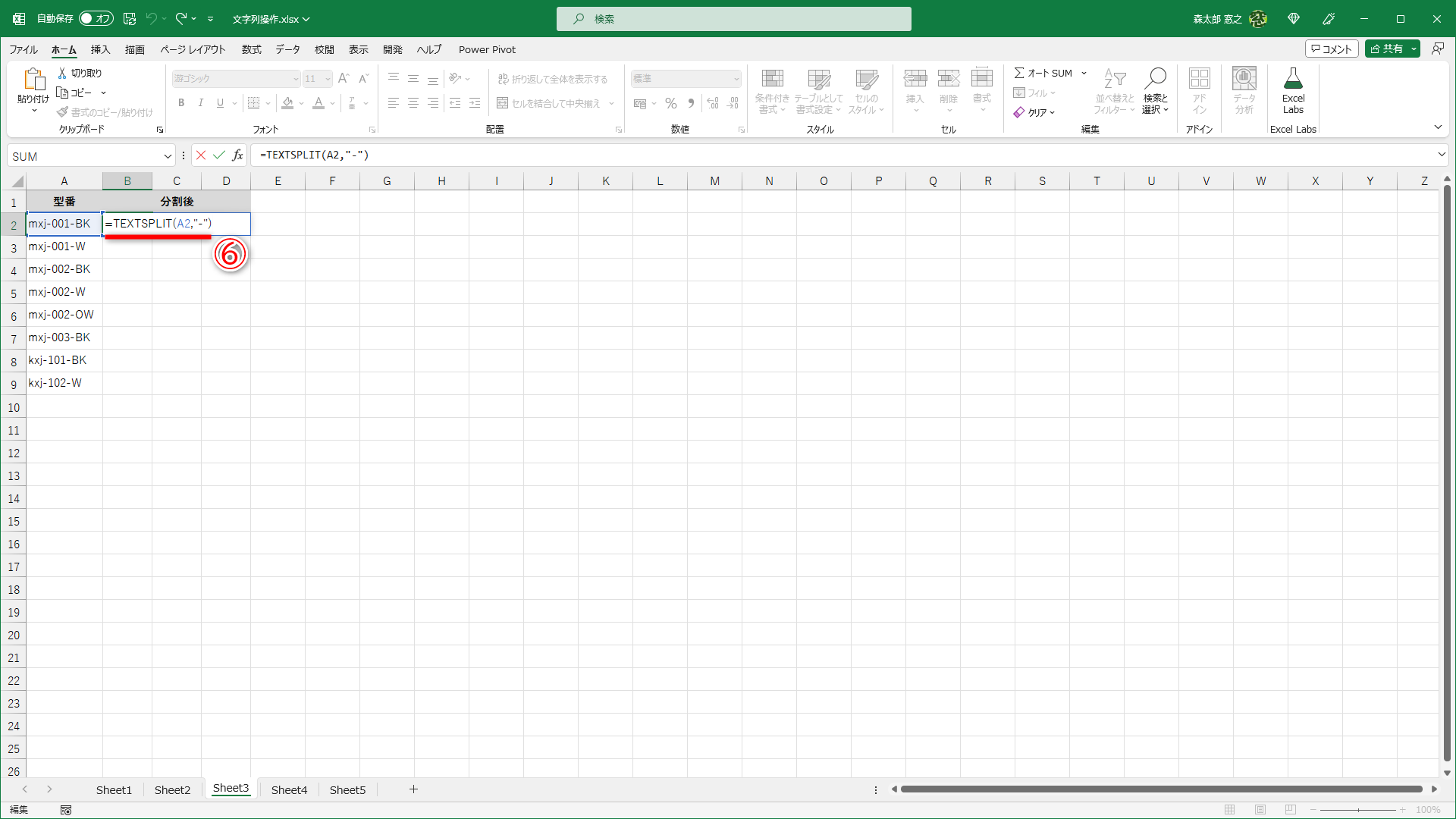The image size is (1456, 819).
Task: Click the Data Analysis (データ分析) icon
Action: pyautogui.click(x=1243, y=91)
